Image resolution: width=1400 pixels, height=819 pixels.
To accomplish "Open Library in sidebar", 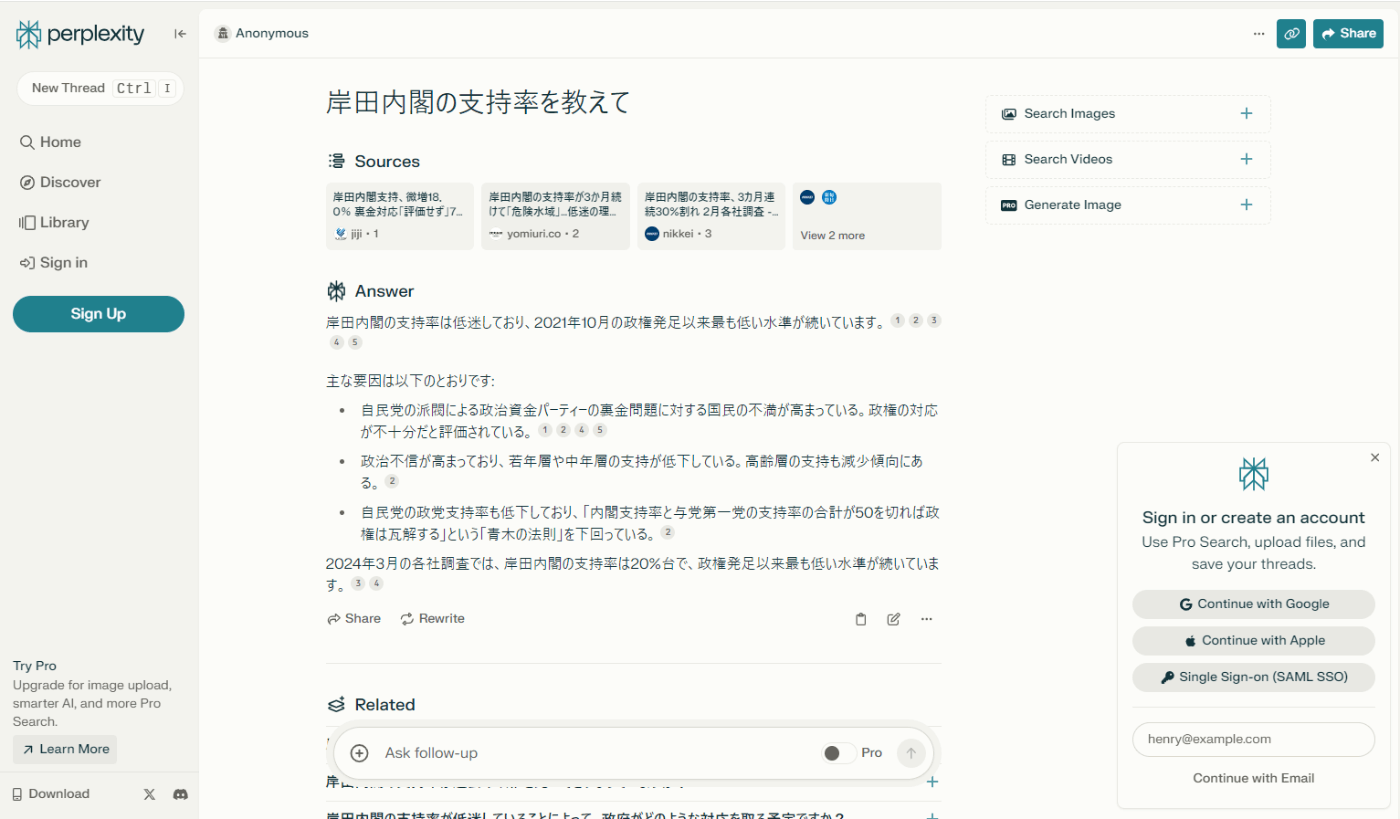I will (54, 222).
